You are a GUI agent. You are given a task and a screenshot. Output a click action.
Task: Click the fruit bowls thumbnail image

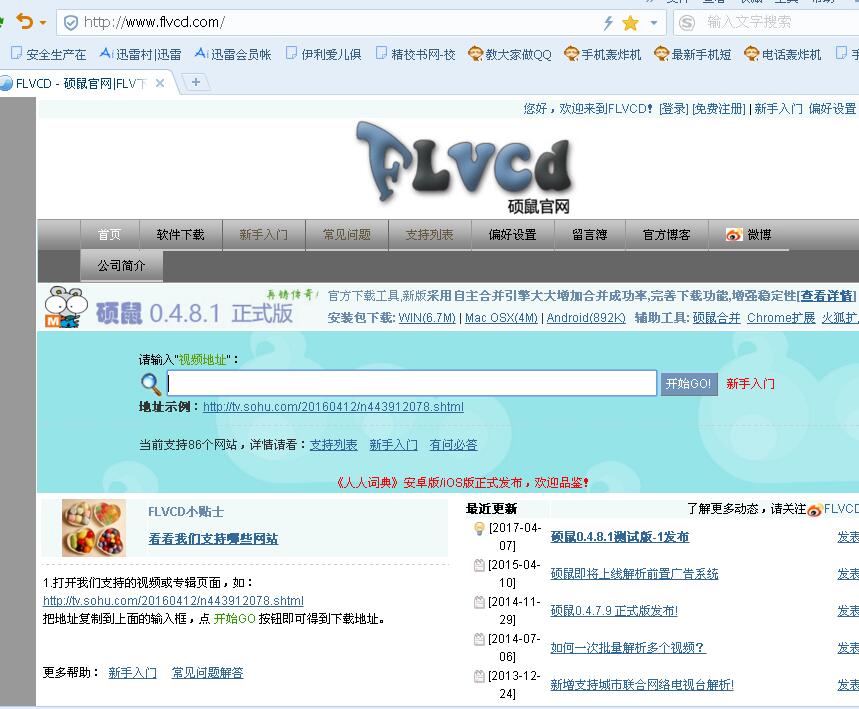[94, 528]
